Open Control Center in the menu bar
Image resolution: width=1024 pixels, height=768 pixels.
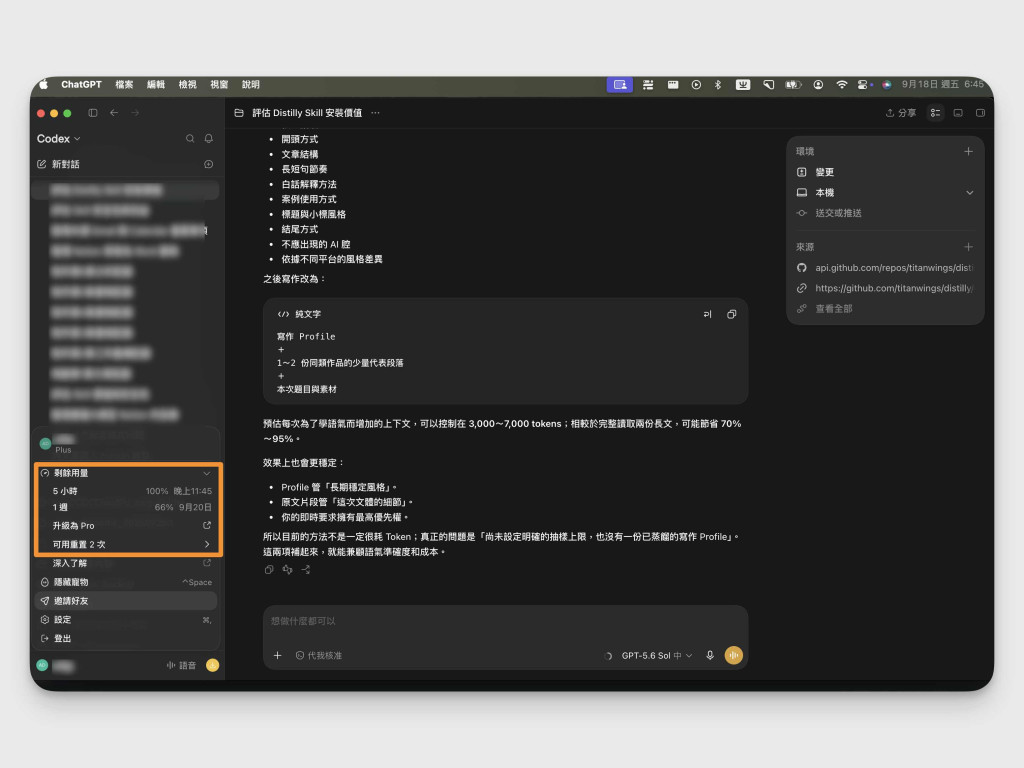click(863, 85)
